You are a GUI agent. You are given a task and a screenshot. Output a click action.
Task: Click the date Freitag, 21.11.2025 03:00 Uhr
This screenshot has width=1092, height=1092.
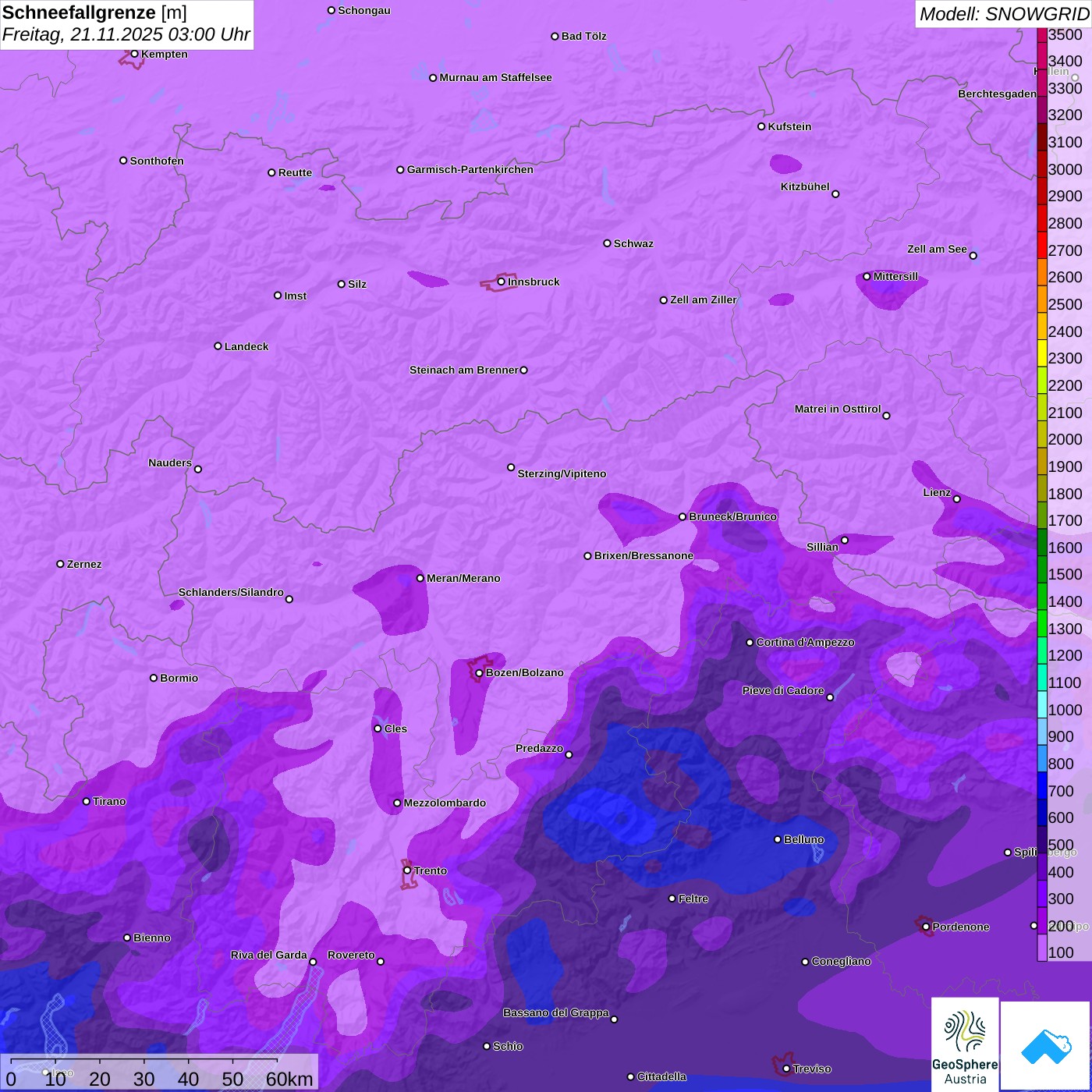(x=126, y=35)
